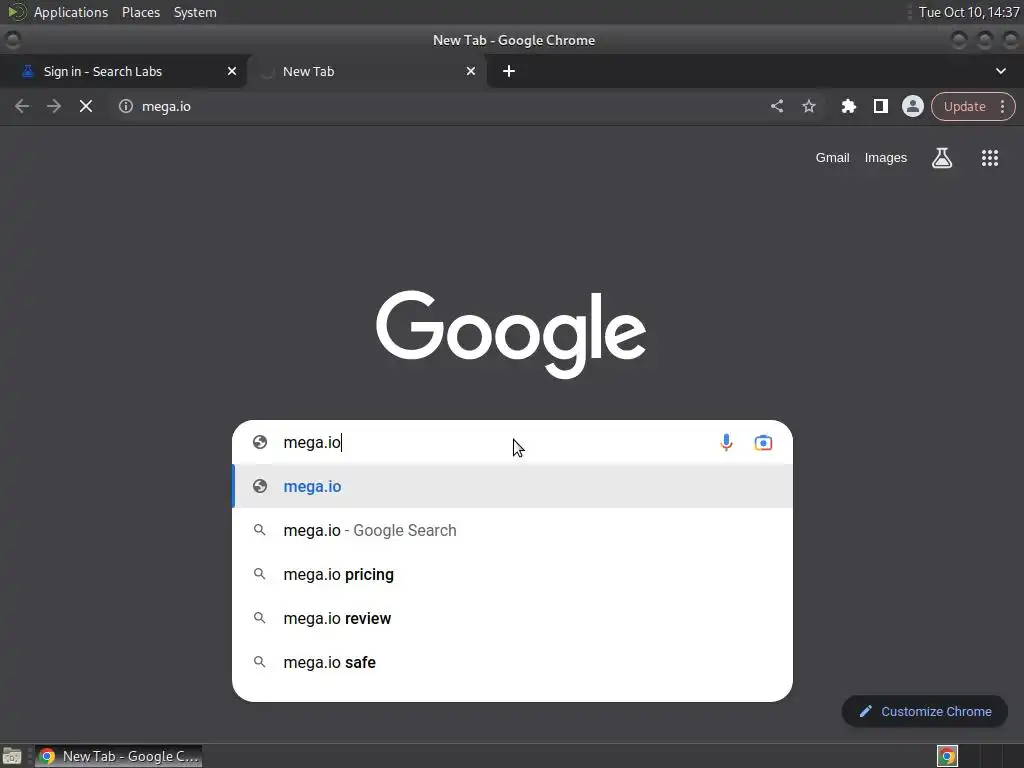Open the profile avatar menu
1024x768 pixels.
tap(912, 106)
